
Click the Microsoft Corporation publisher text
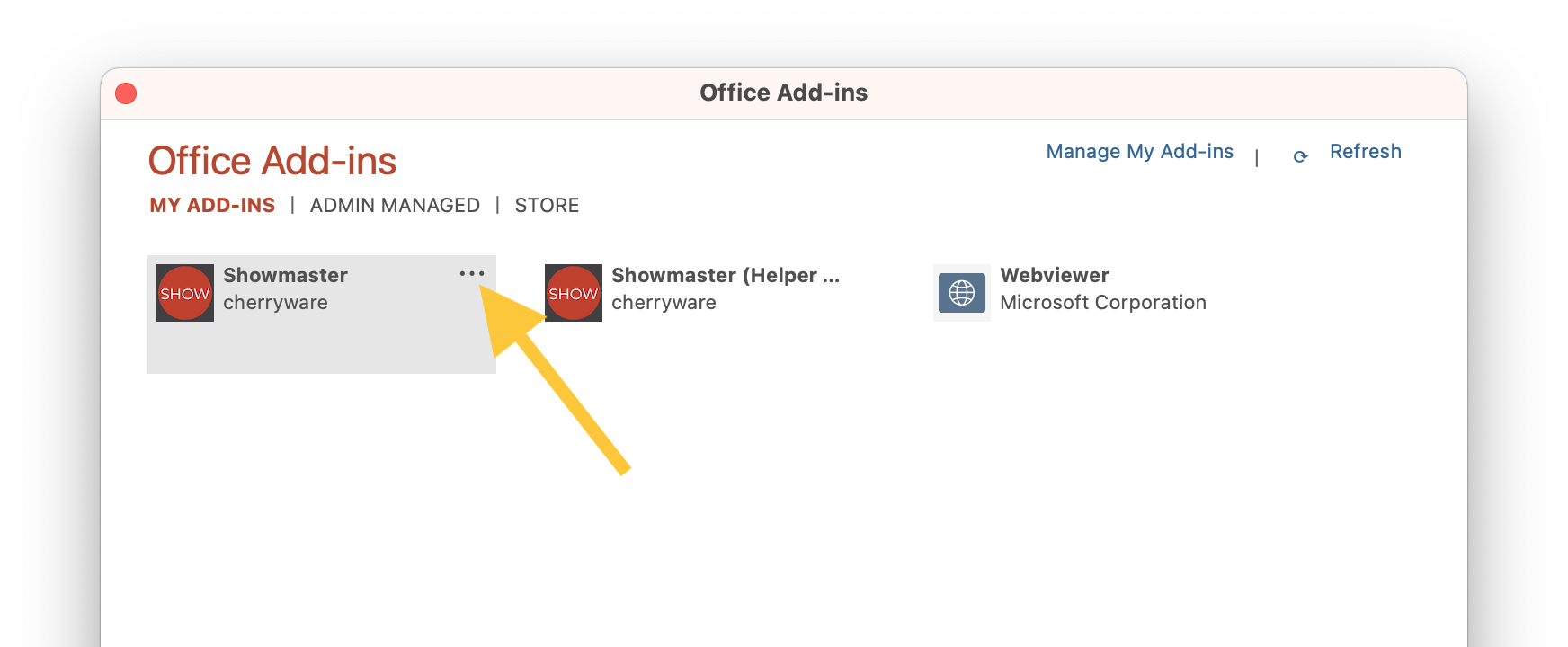click(1102, 303)
